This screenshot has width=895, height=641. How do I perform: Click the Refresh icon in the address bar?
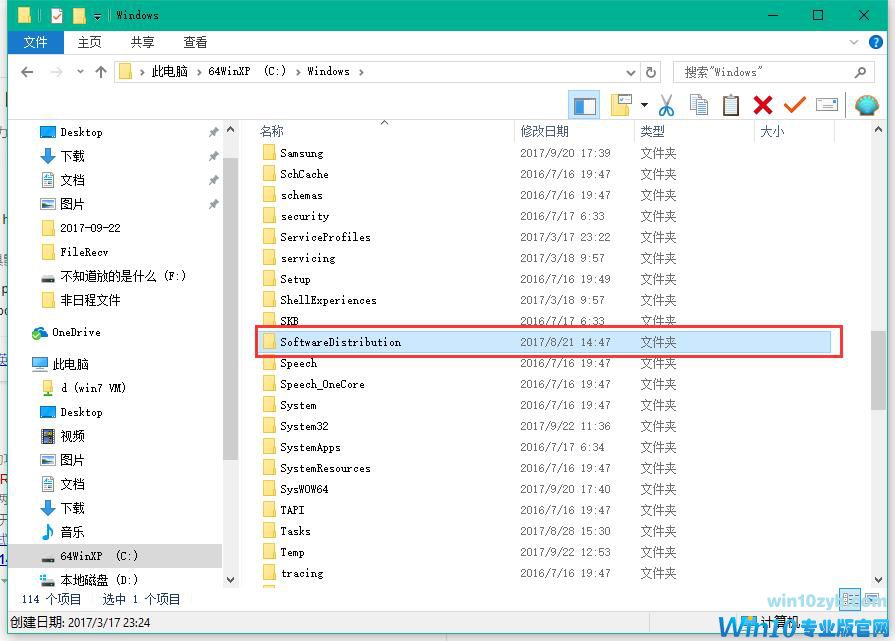pyautogui.click(x=652, y=72)
